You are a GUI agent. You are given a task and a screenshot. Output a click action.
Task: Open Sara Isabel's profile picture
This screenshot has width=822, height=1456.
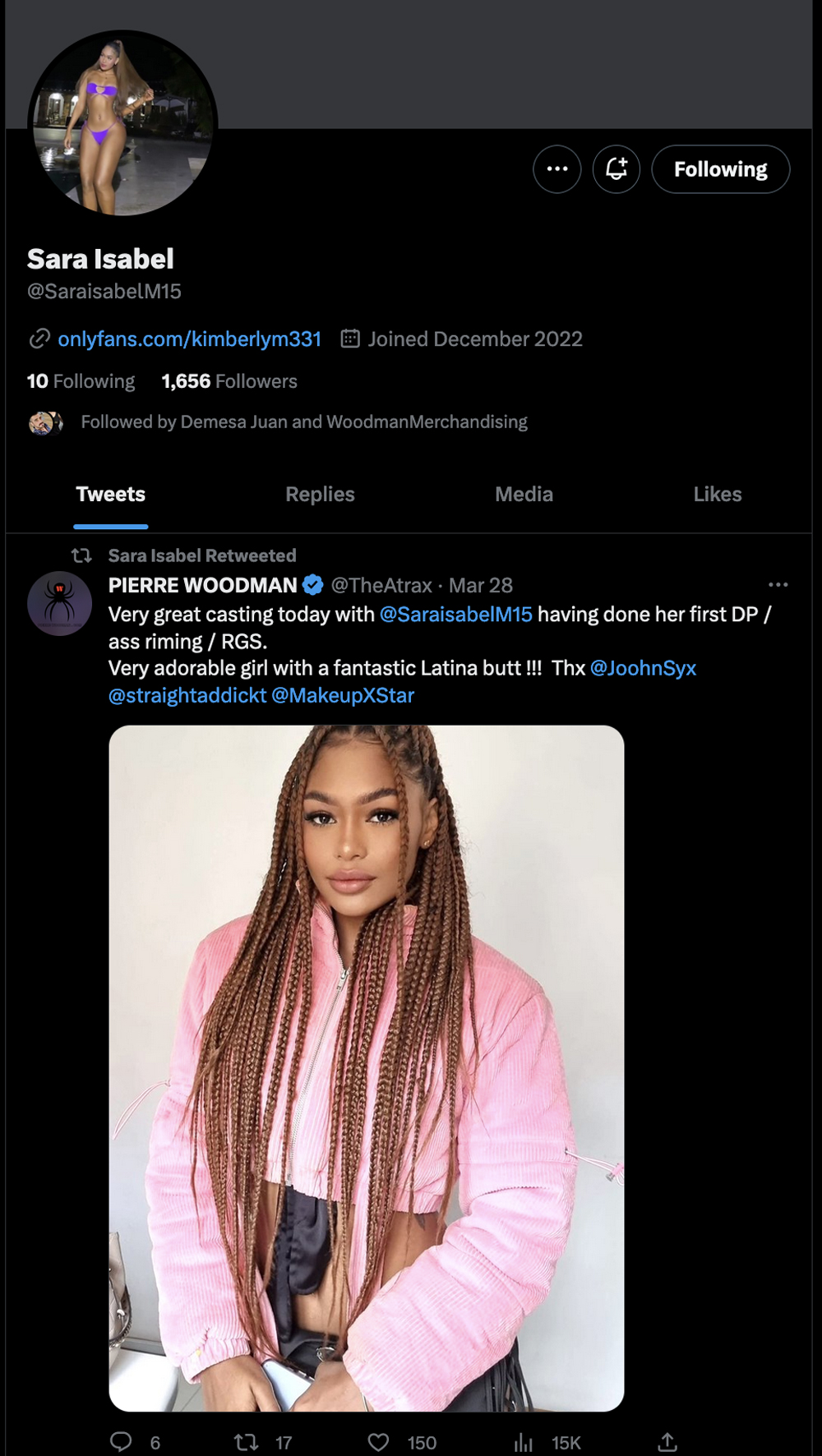(x=122, y=123)
